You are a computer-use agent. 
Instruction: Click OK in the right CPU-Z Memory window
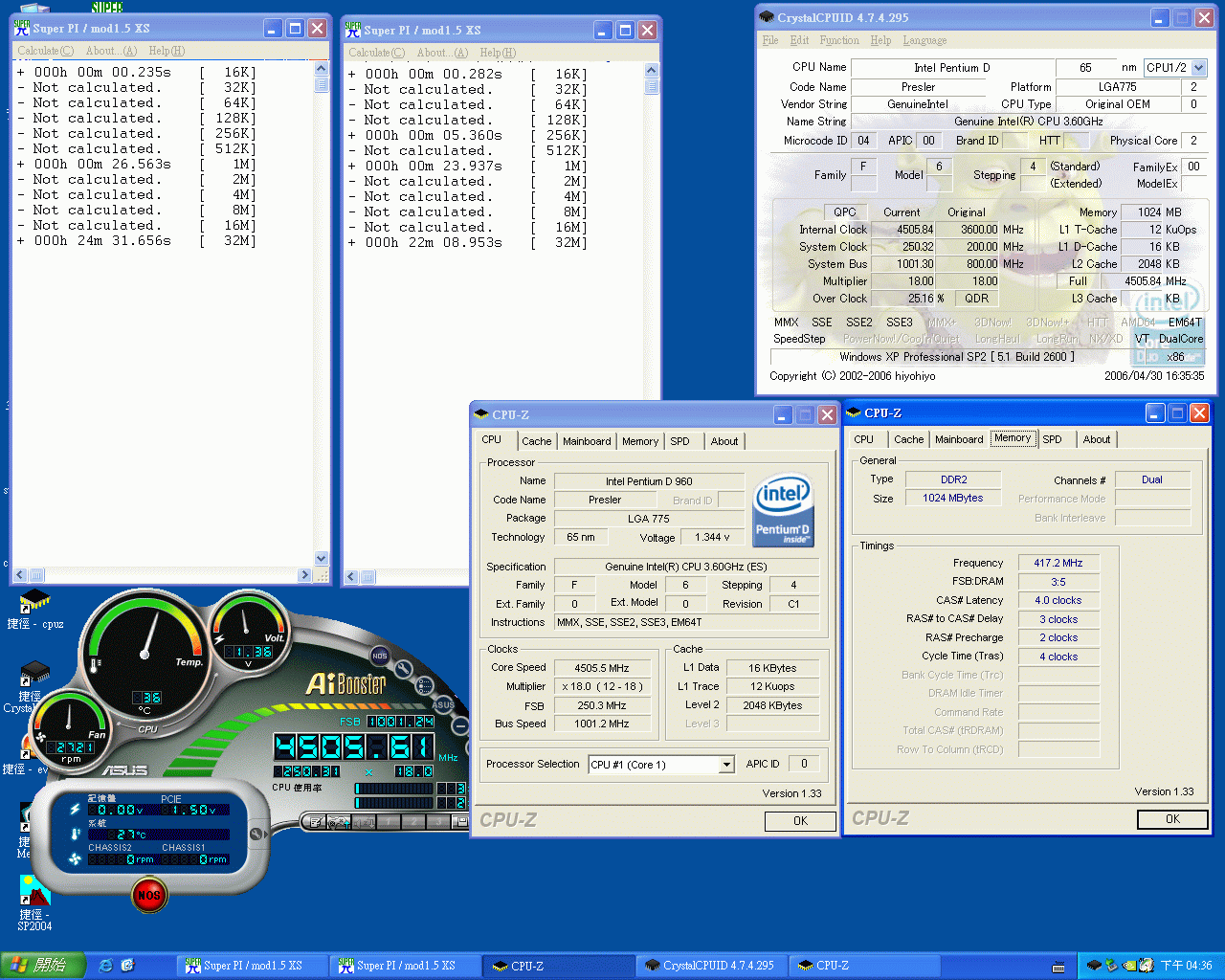click(1172, 819)
